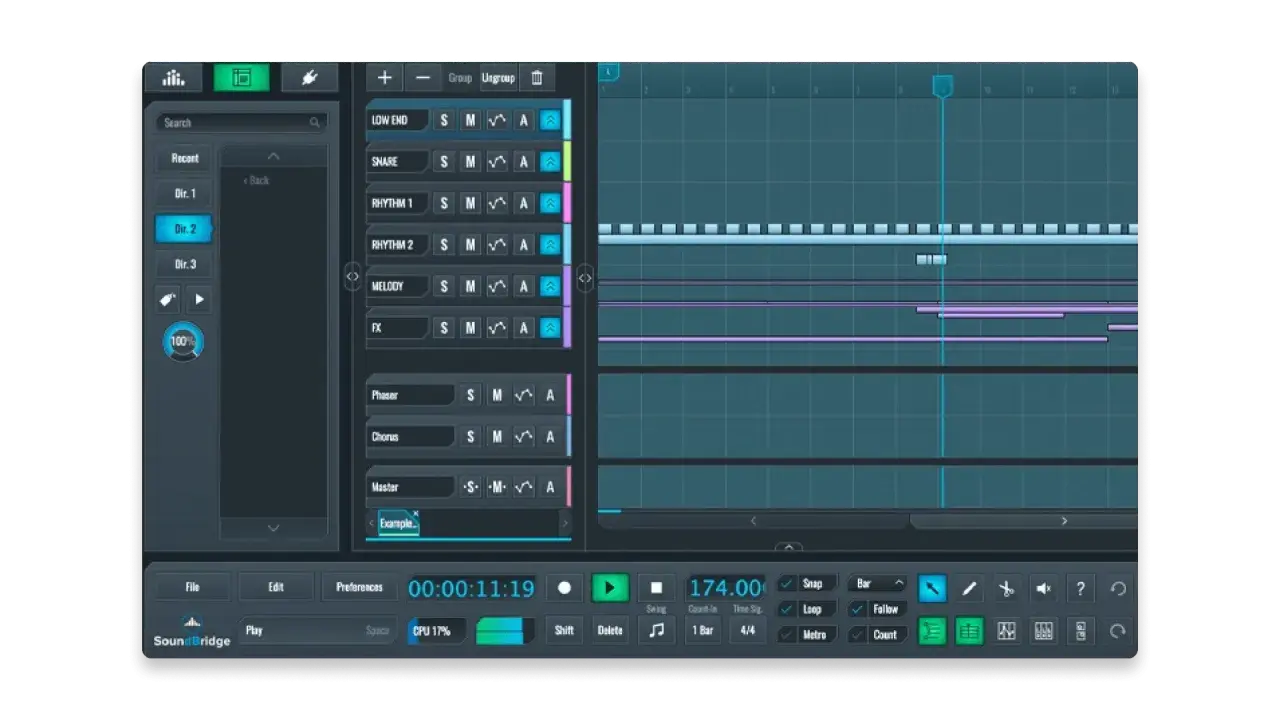Click the 100% preview volume knob
The image size is (1280, 720).
tap(183, 342)
